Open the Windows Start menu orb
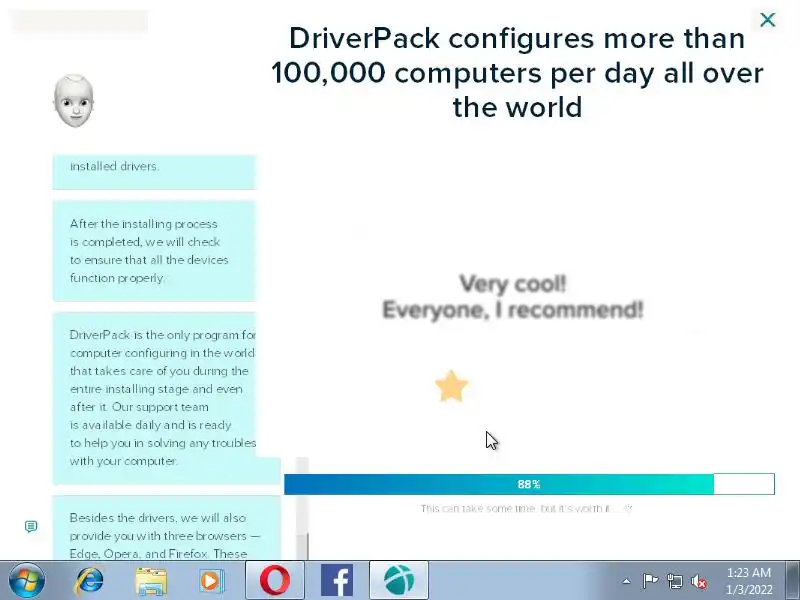The image size is (800, 600). click(x=26, y=580)
